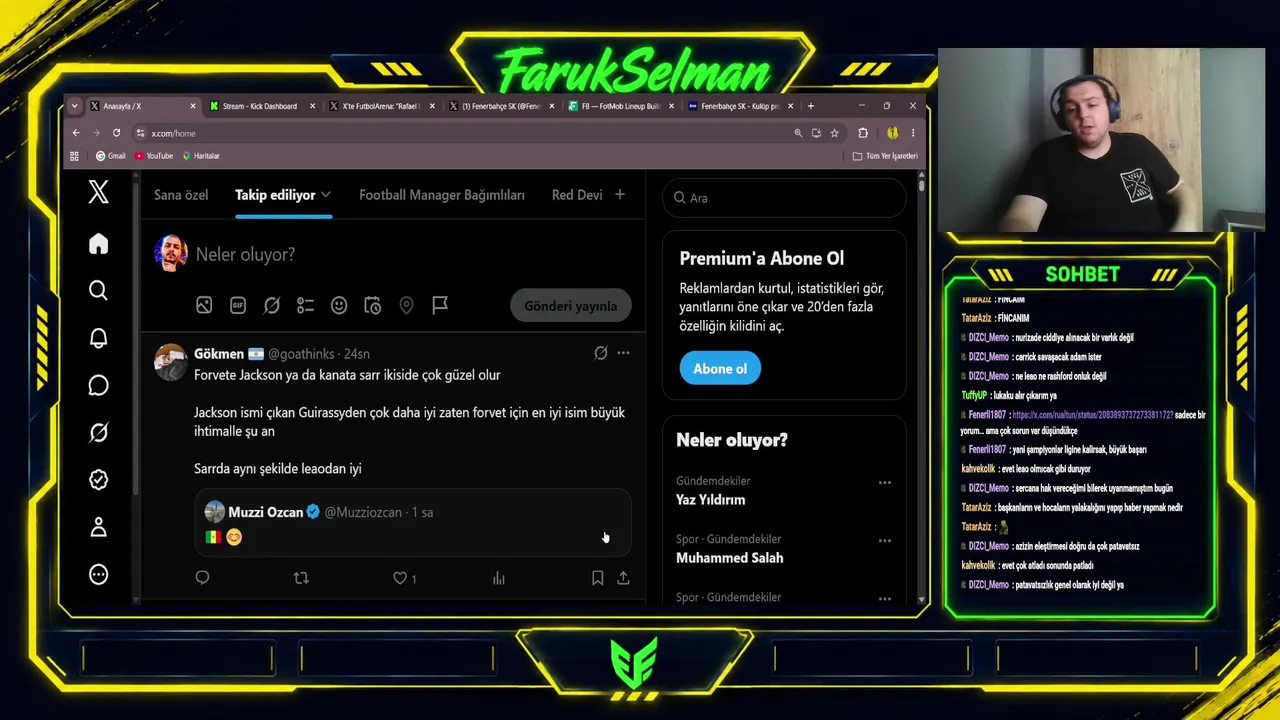
Task: Click Gökmen's profile avatar
Action: pyautogui.click(x=171, y=361)
